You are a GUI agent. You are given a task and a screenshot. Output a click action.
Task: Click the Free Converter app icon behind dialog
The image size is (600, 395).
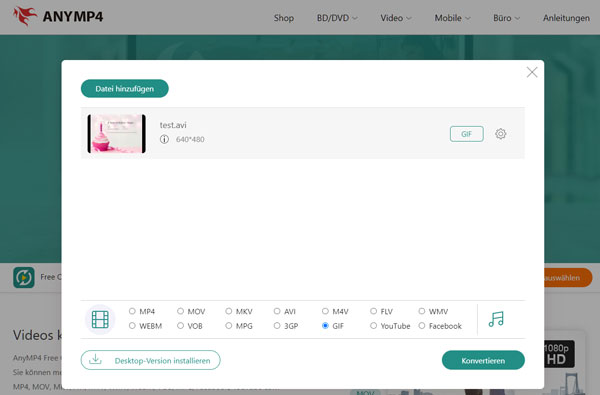click(24, 277)
